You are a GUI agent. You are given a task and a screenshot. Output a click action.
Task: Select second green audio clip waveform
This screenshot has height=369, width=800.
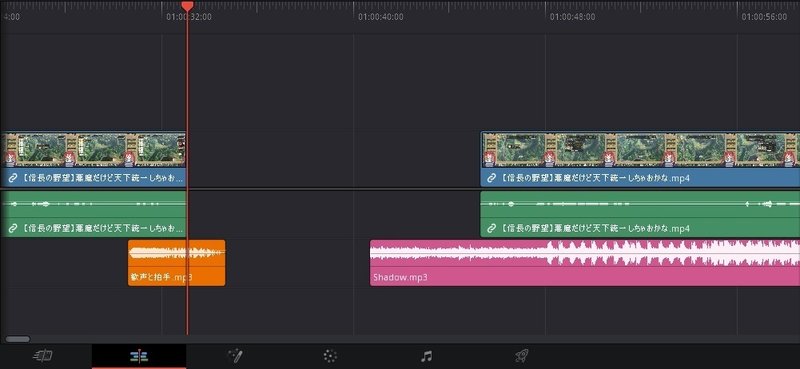pyautogui.click(x=640, y=204)
